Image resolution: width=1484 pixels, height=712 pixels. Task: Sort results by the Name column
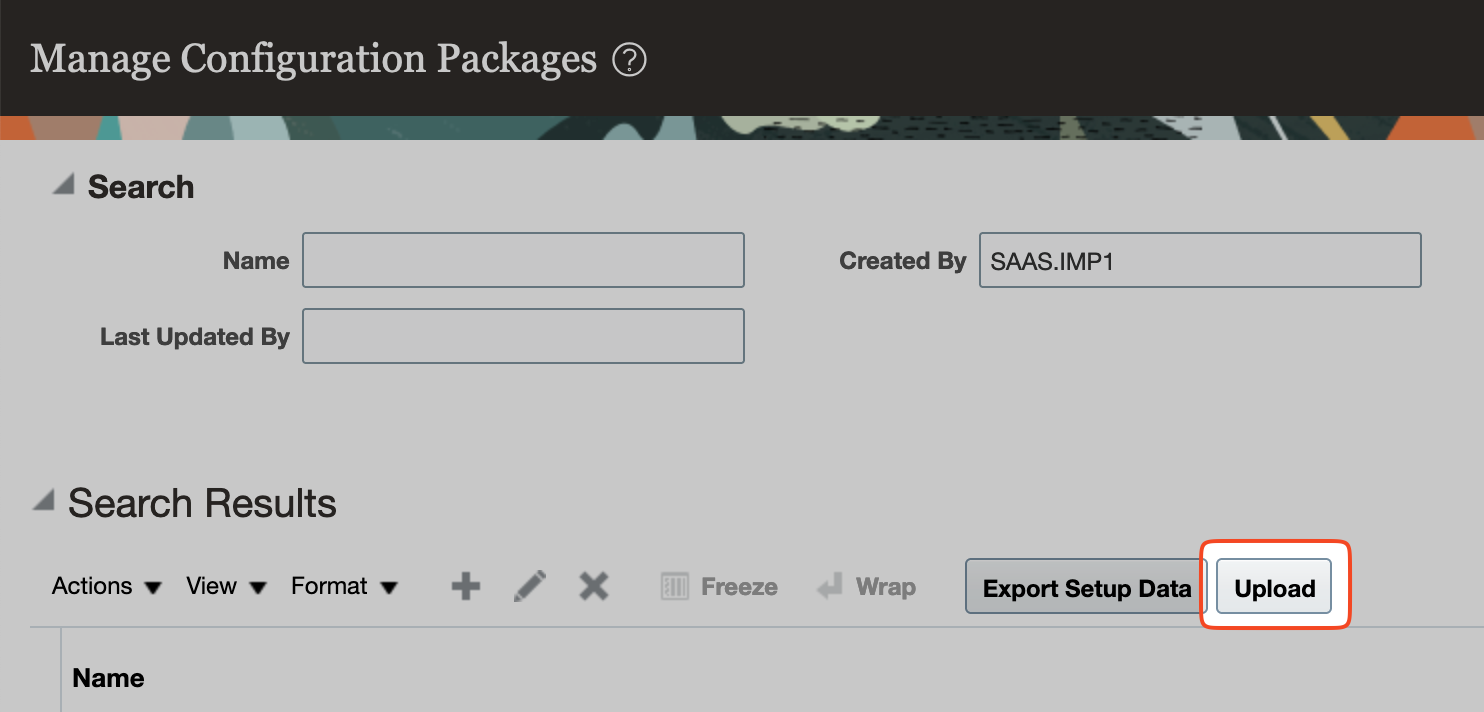(107, 677)
